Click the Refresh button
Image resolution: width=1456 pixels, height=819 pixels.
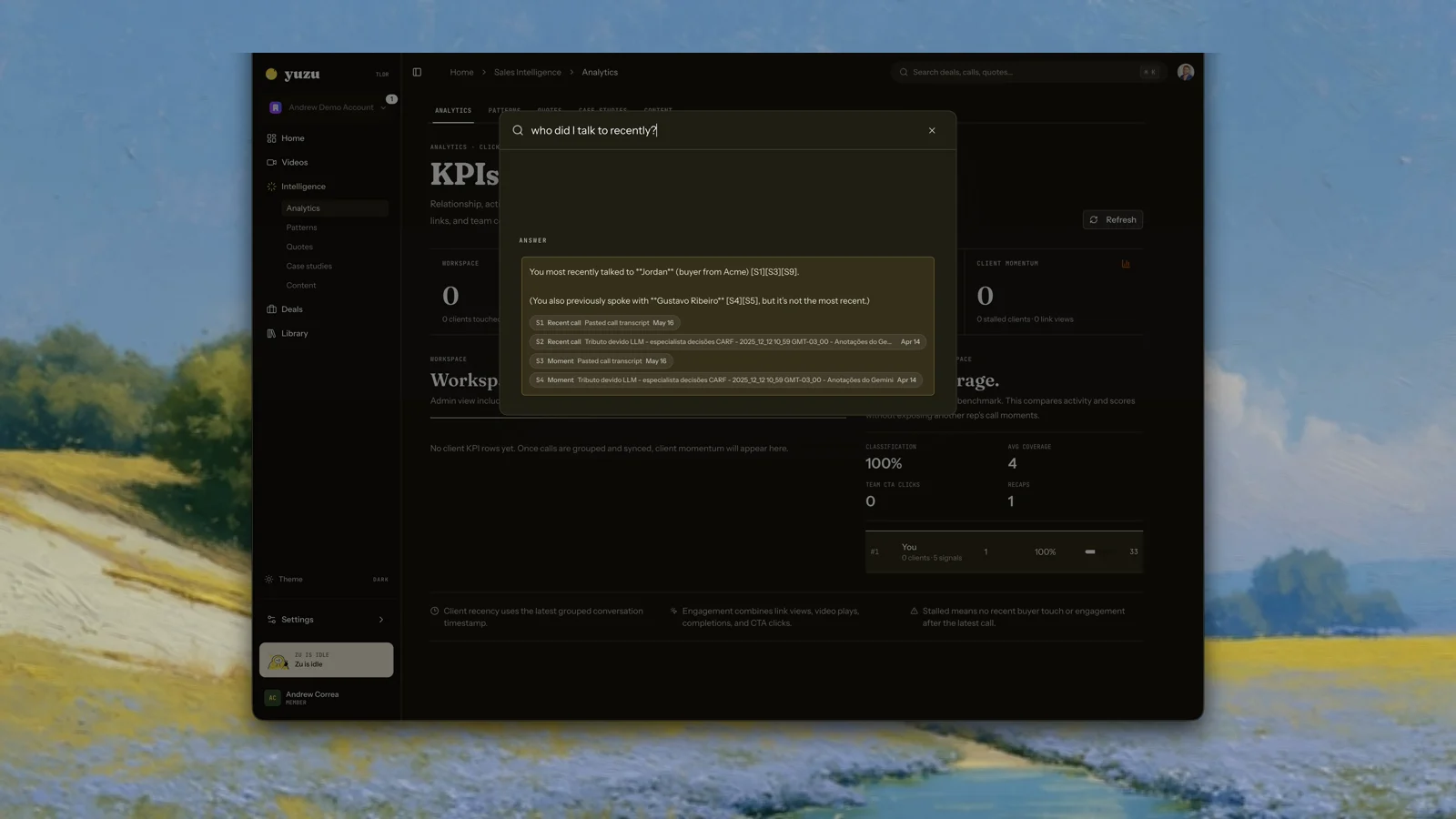[1113, 219]
